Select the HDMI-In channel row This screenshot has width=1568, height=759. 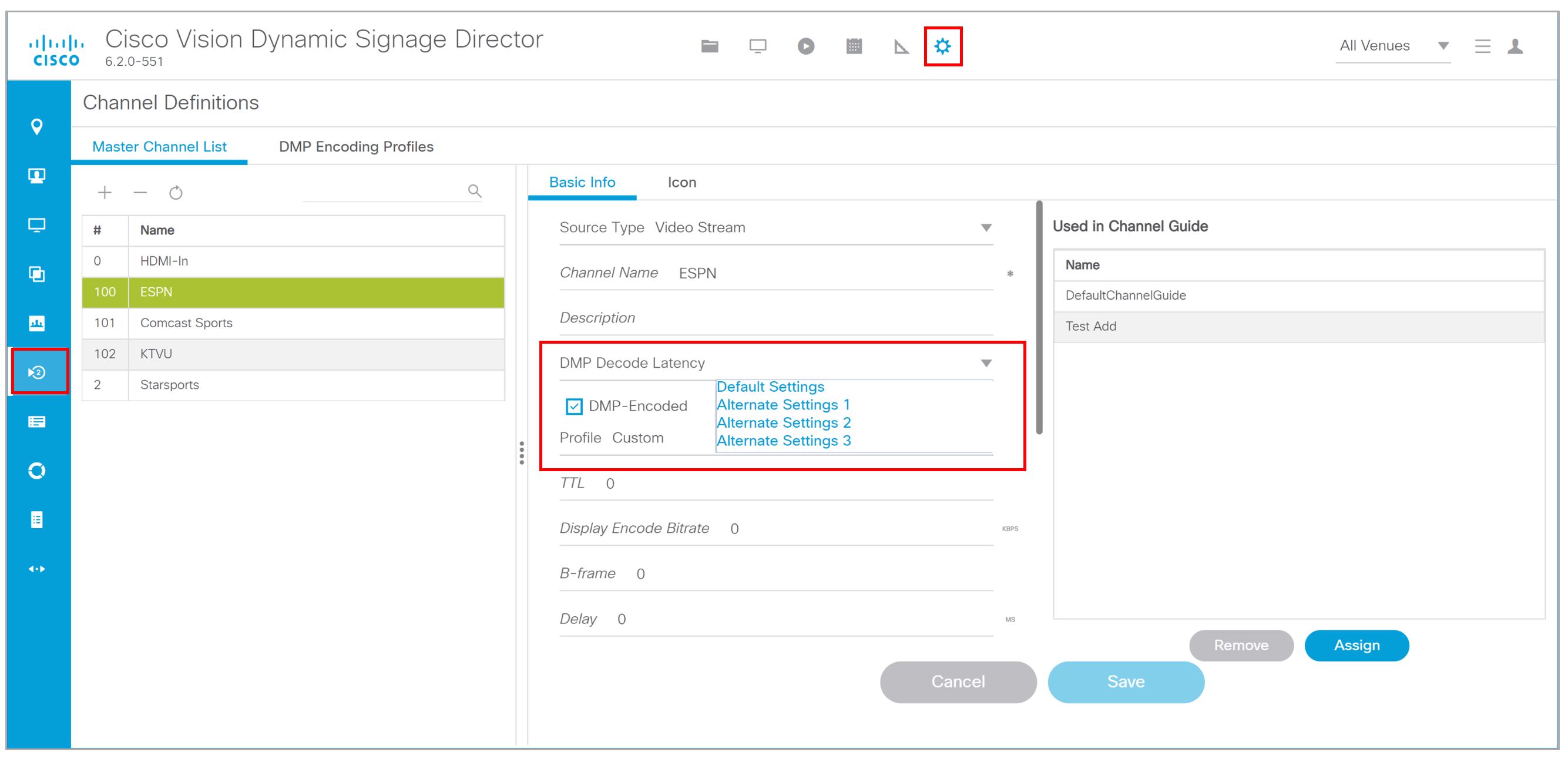[x=293, y=262]
